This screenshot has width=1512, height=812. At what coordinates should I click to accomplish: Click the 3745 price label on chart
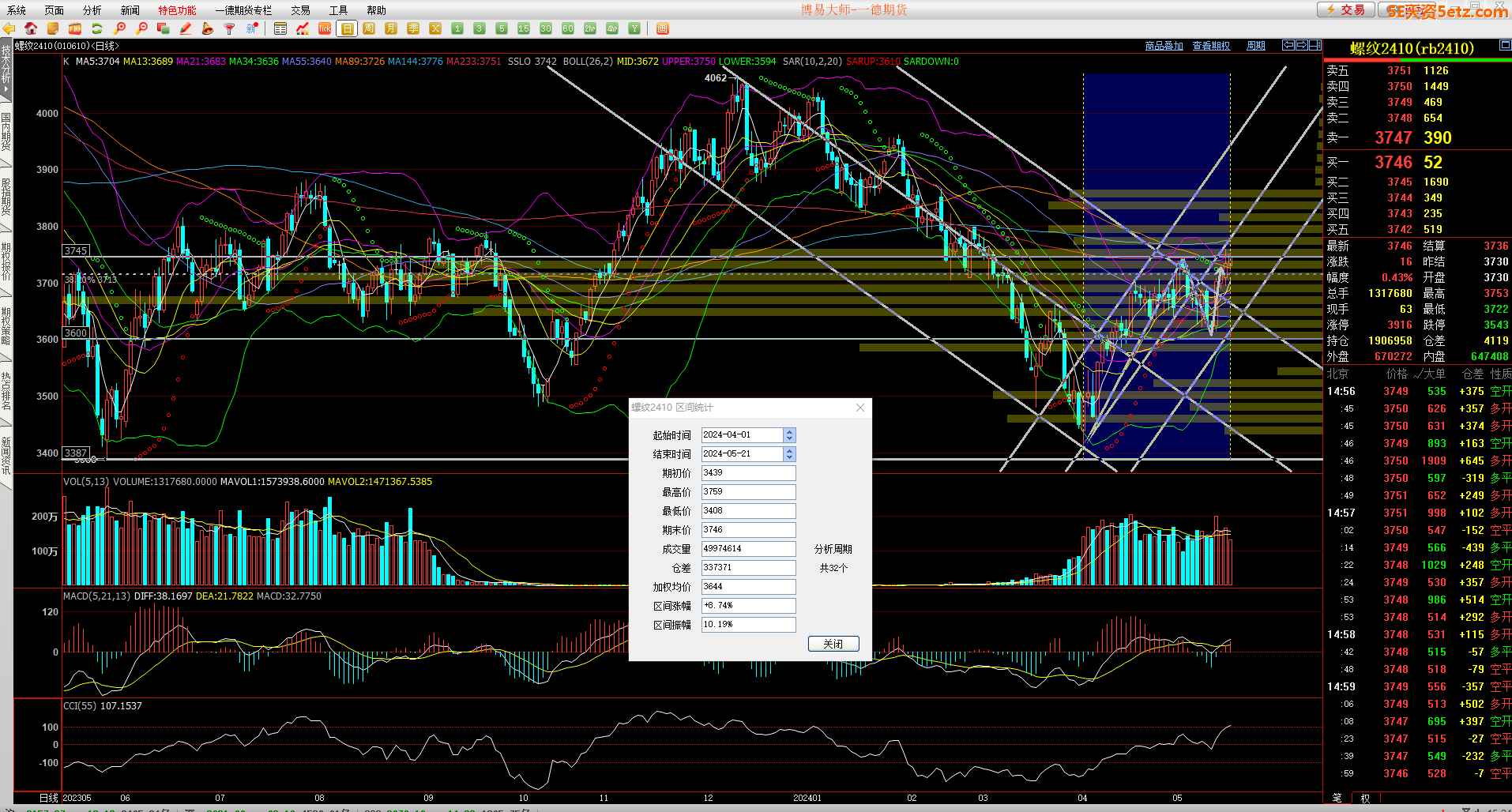(x=76, y=250)
